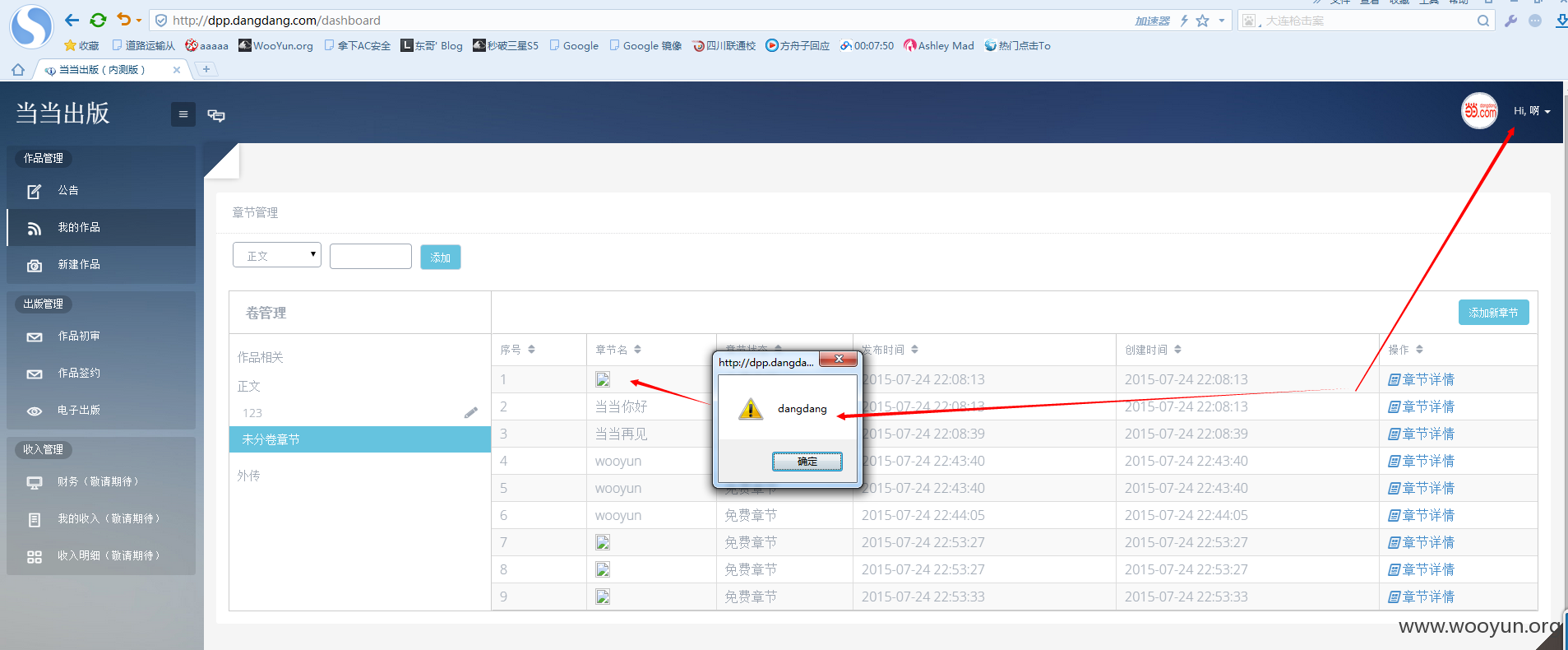Select 未分卷章节 in volume list
The image size is (1568, 650).
[360, 439]
